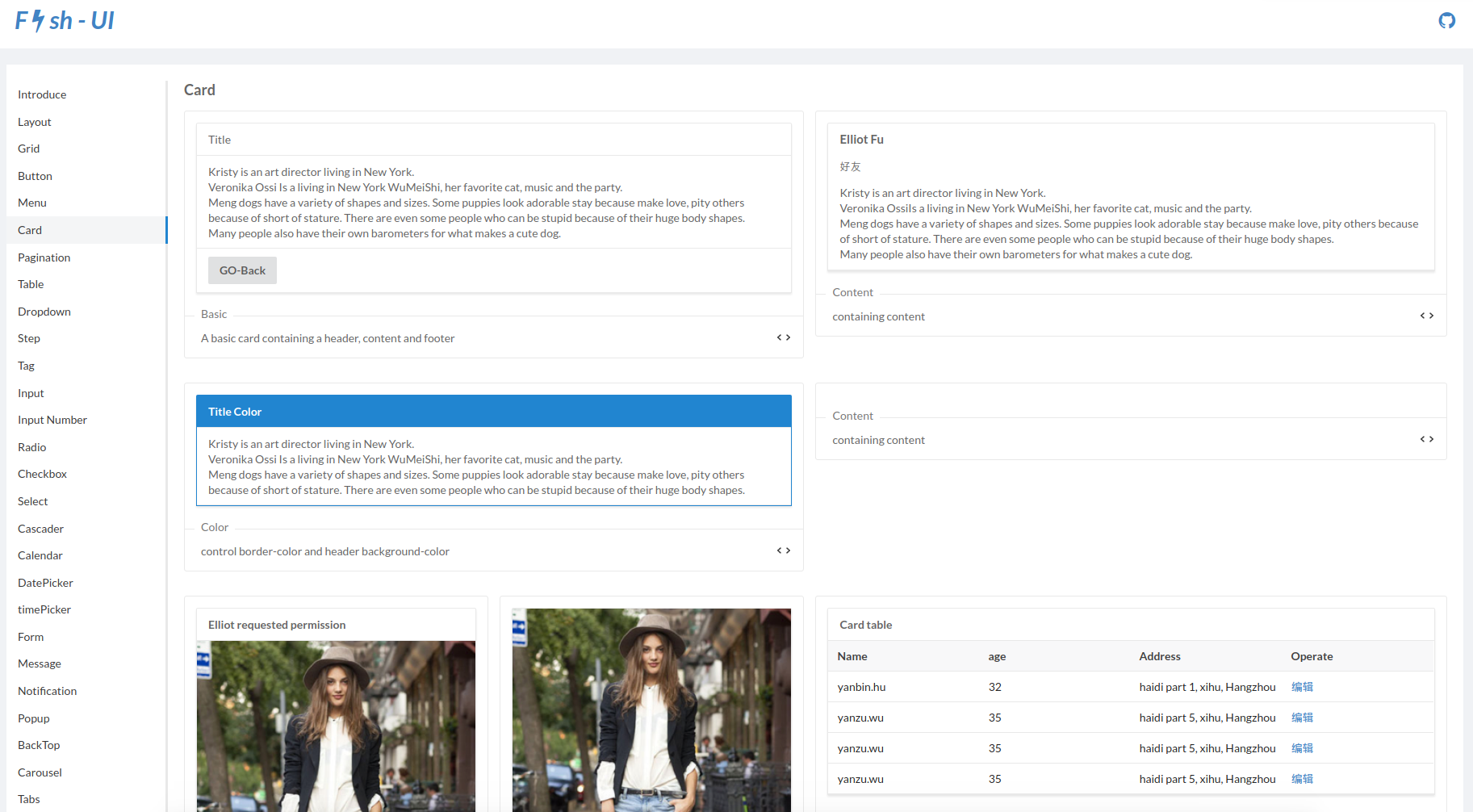Click photo under Elliot requested permission

336,726
